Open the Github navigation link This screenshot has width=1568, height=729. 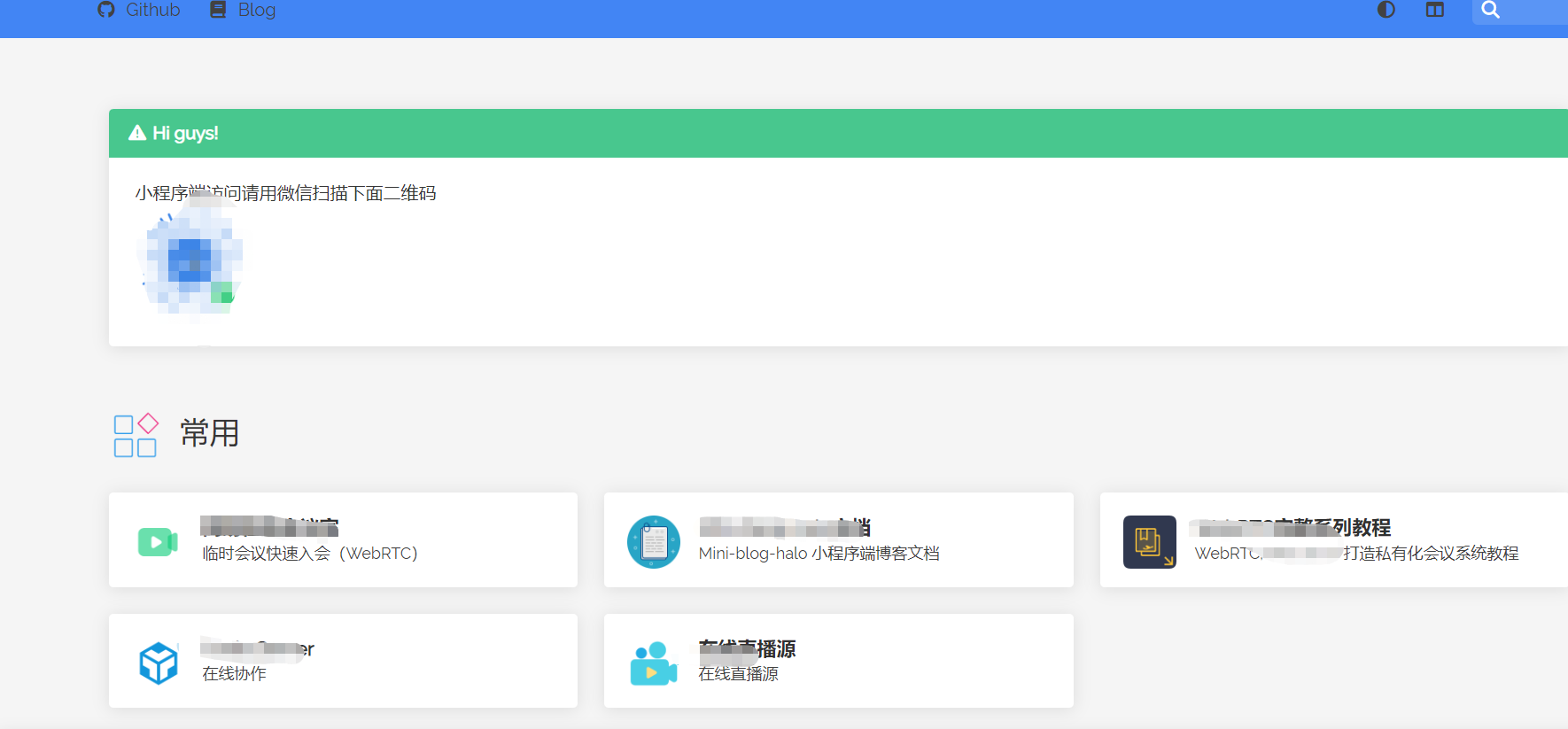click(152, 10)
